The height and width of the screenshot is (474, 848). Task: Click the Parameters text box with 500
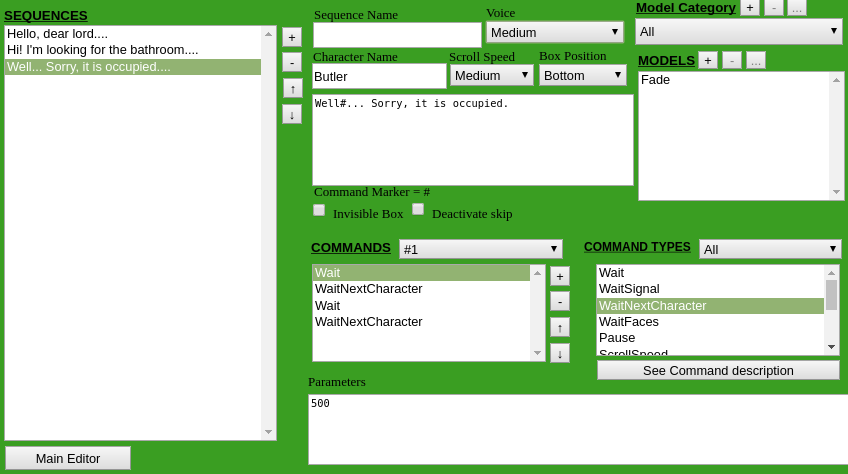point(578,430)
